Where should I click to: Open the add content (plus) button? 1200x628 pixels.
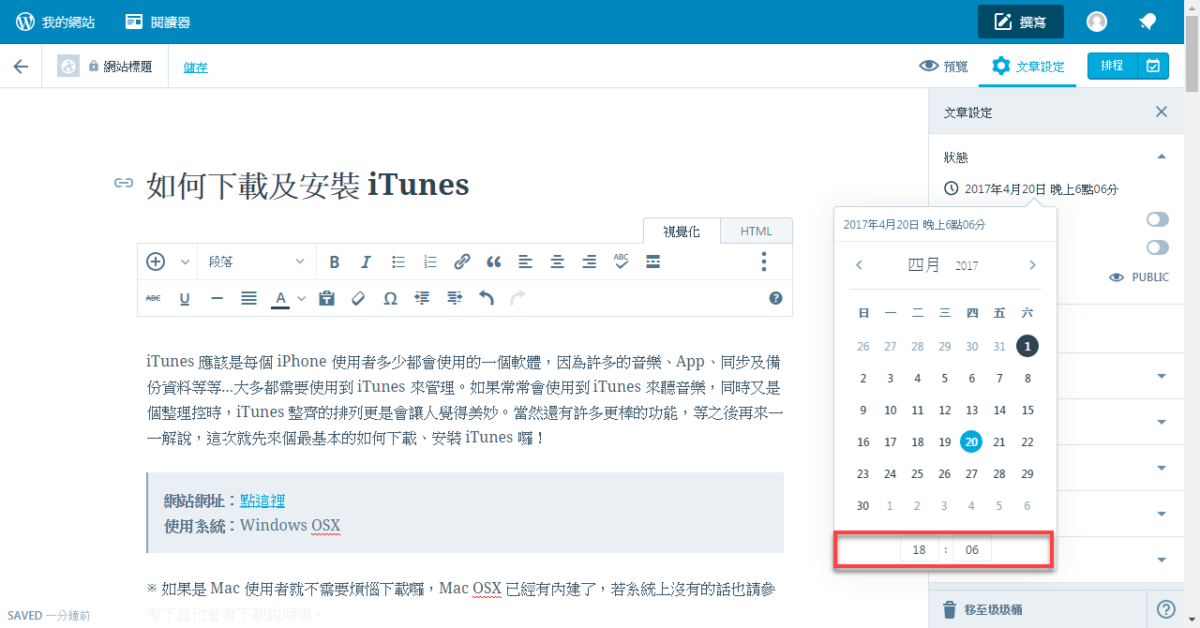(x=156, y=262)
